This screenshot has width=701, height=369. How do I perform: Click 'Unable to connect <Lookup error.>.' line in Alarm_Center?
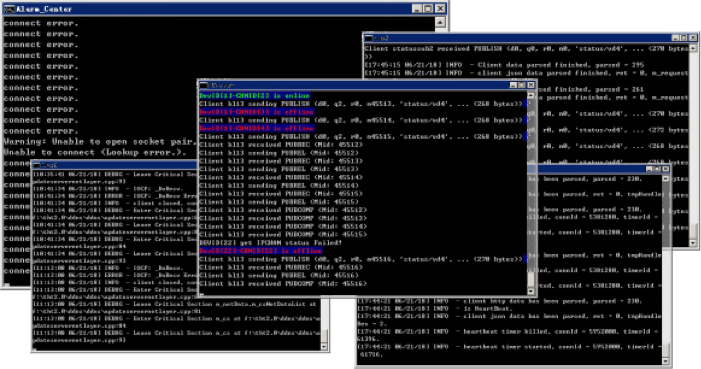click(95, 153)
